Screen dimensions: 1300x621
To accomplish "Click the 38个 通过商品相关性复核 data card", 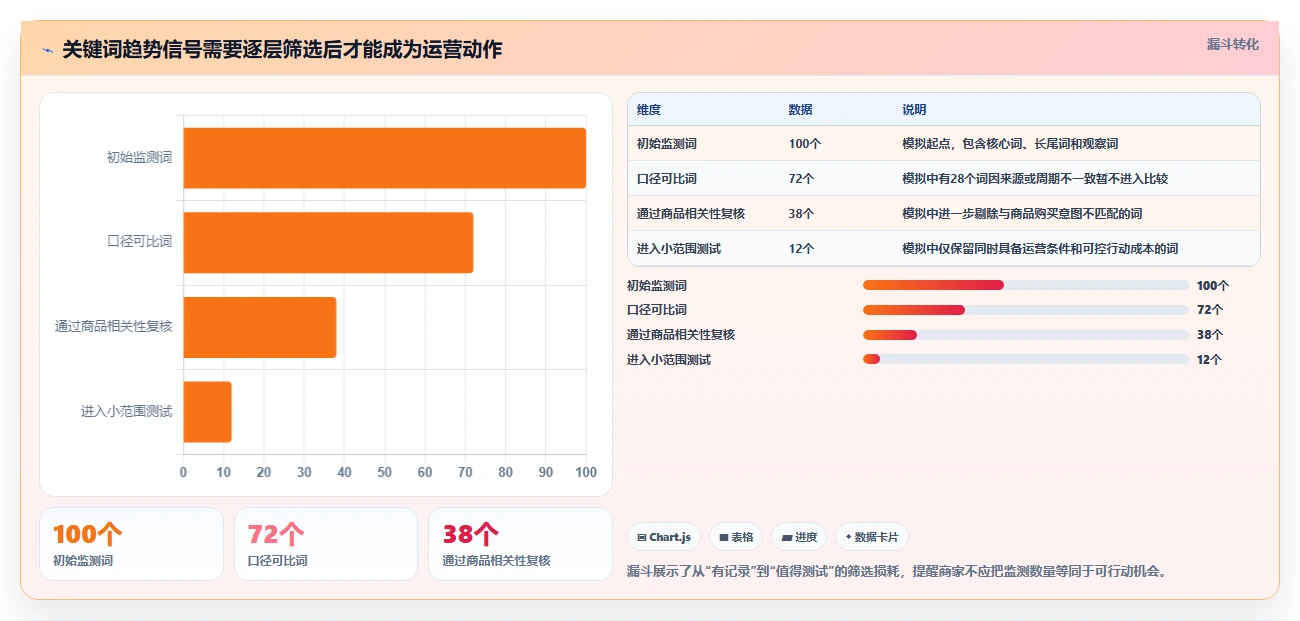I will tap(520, 544).
